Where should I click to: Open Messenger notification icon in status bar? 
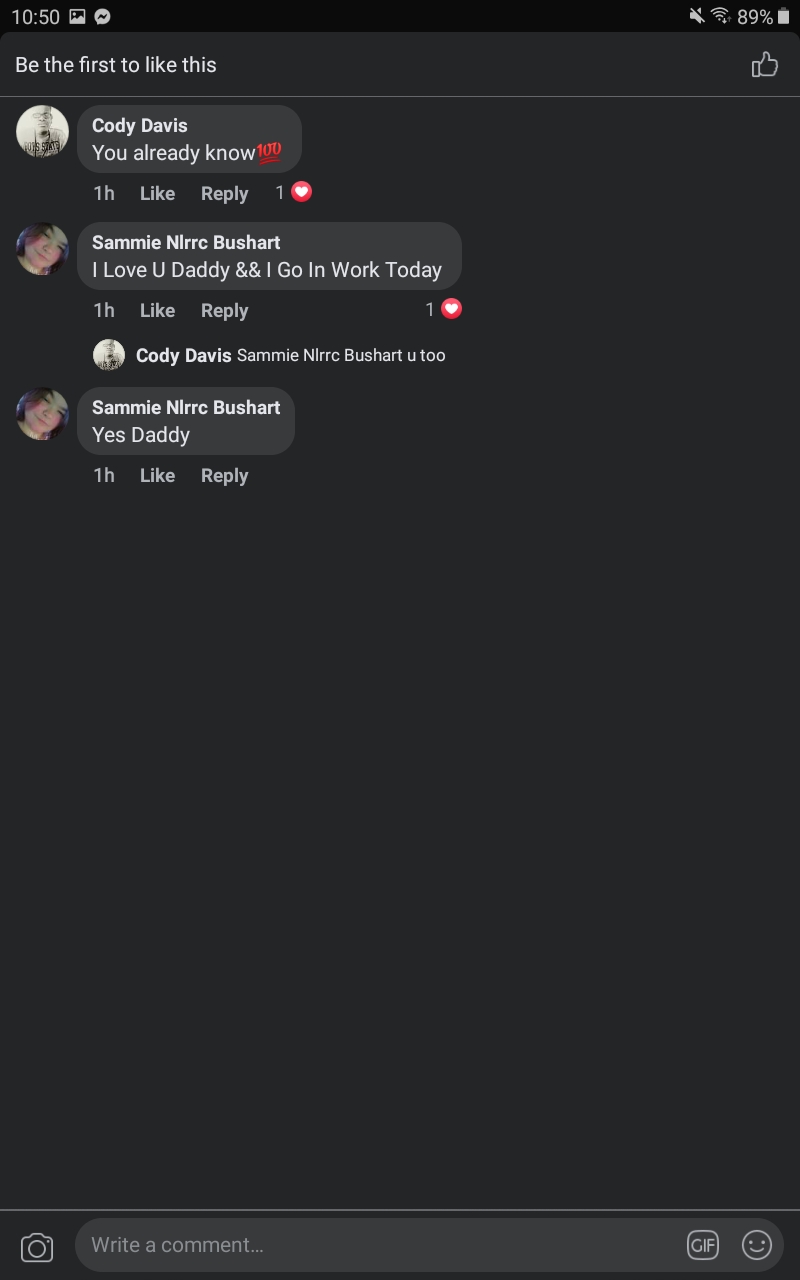click(x=102, y=16)
